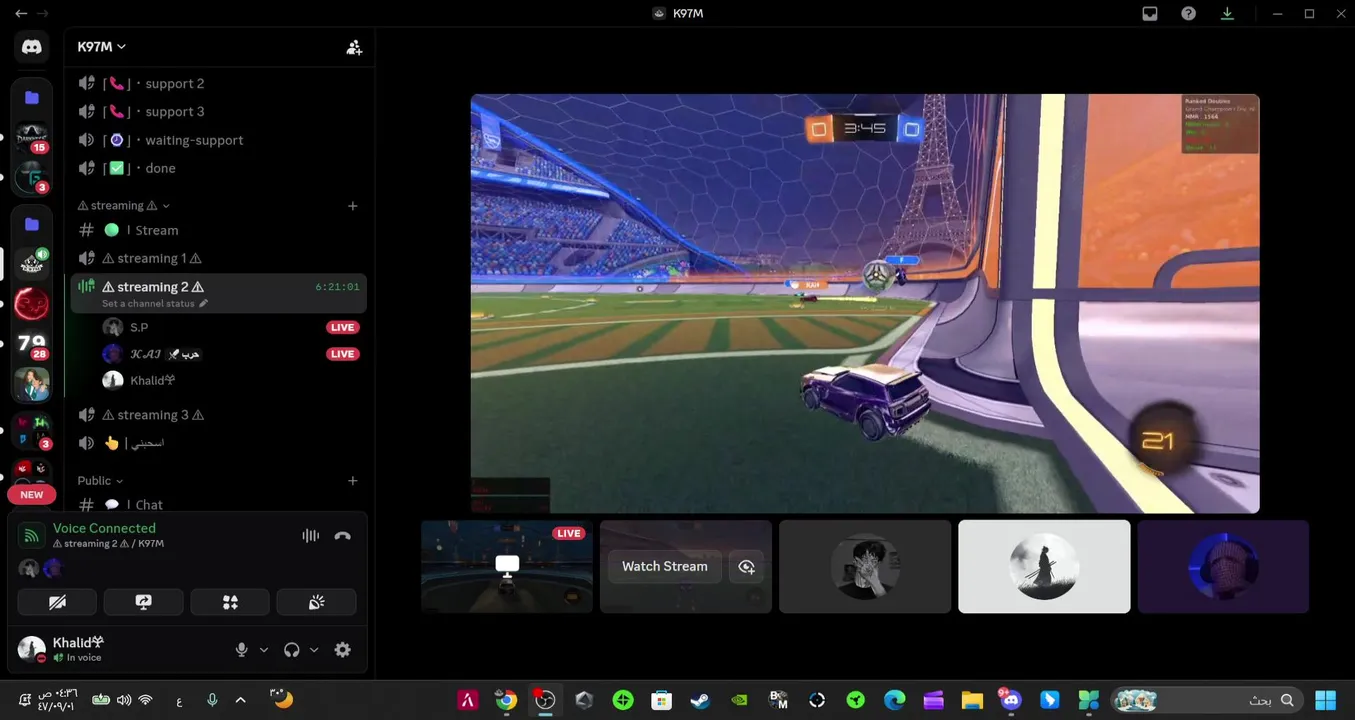Open the first server folder icon
Viewport: 1355px width, 720px height.
[x=32, y=97]
